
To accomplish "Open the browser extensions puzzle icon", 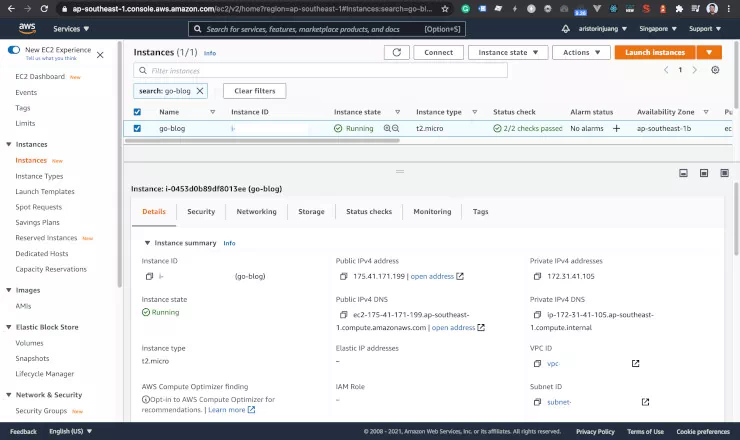I will pyautogui.click(x=679, y=8).
